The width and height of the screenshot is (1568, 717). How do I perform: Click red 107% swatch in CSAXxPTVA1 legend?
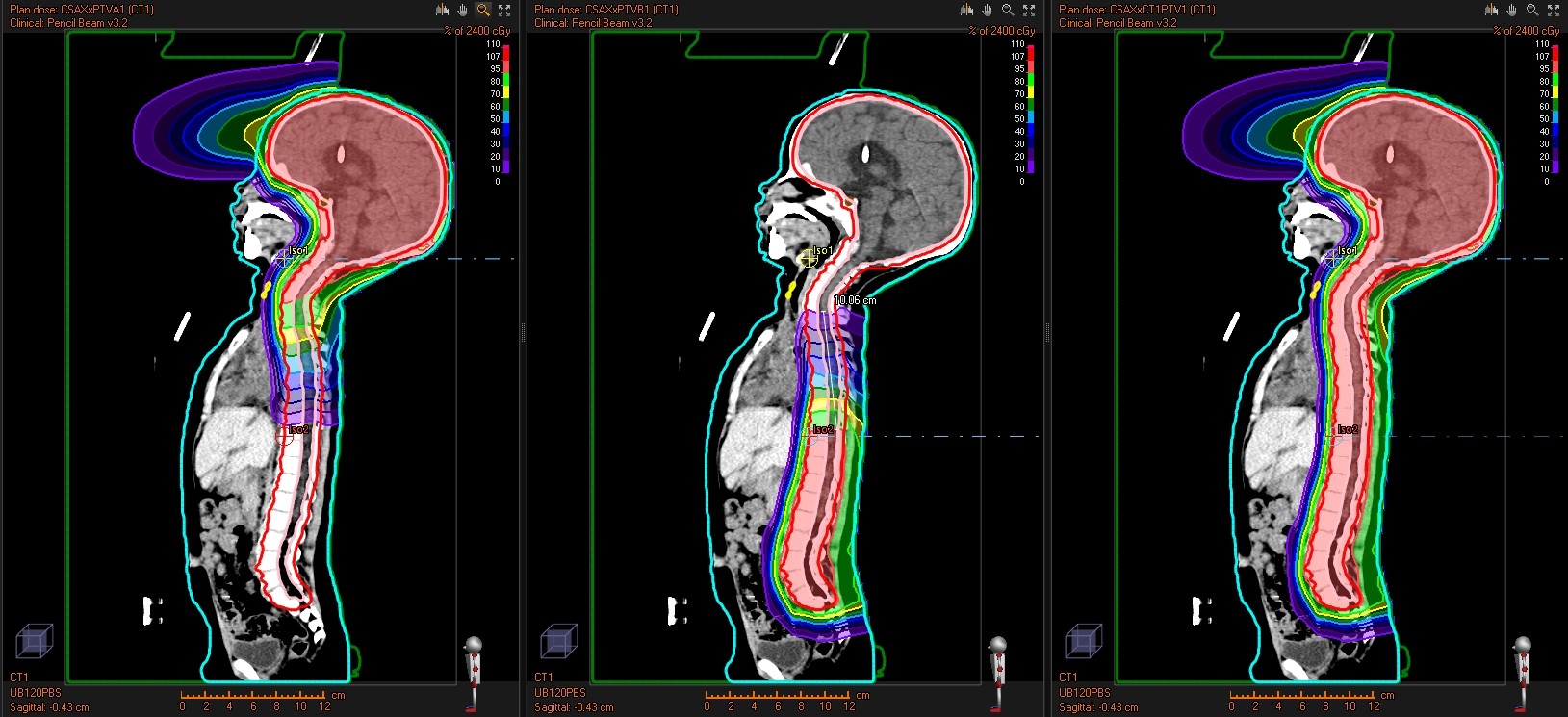(506, 57)
